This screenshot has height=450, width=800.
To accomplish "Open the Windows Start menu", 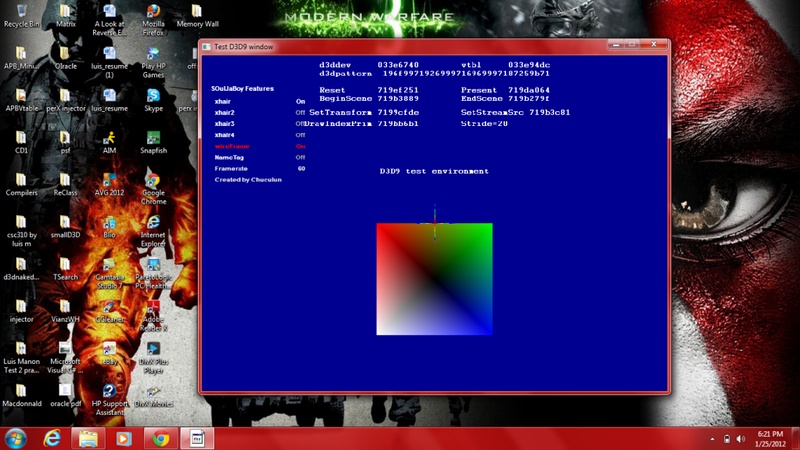I will tap(15, 439).
